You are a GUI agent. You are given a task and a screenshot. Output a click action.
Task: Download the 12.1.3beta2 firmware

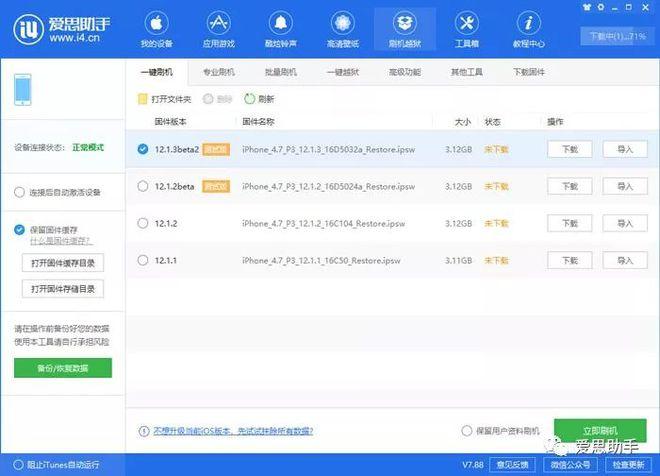point(570,149)
